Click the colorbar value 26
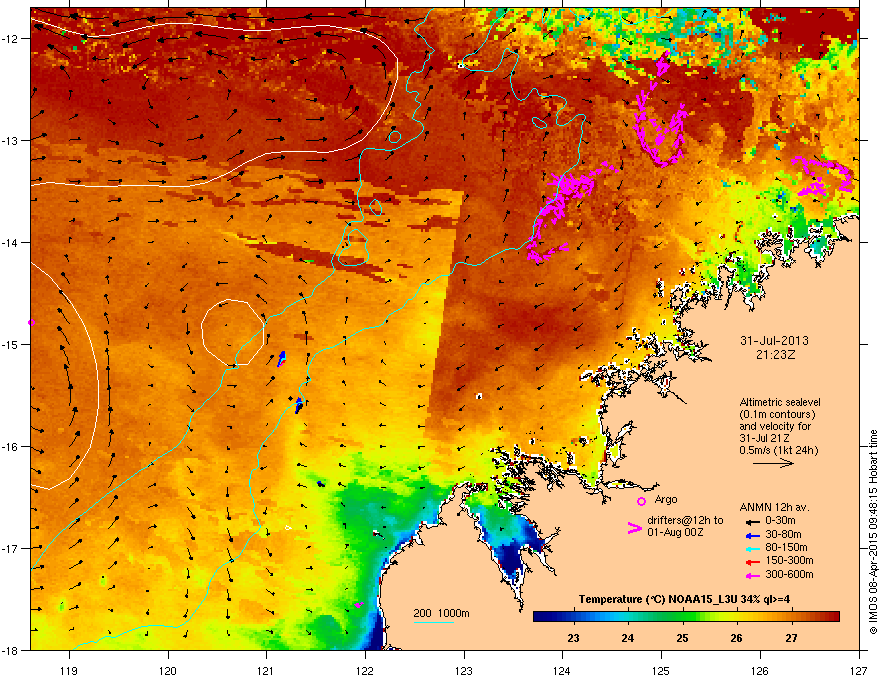The height and width of the screenshot is (680, 880). coord(736,638)
